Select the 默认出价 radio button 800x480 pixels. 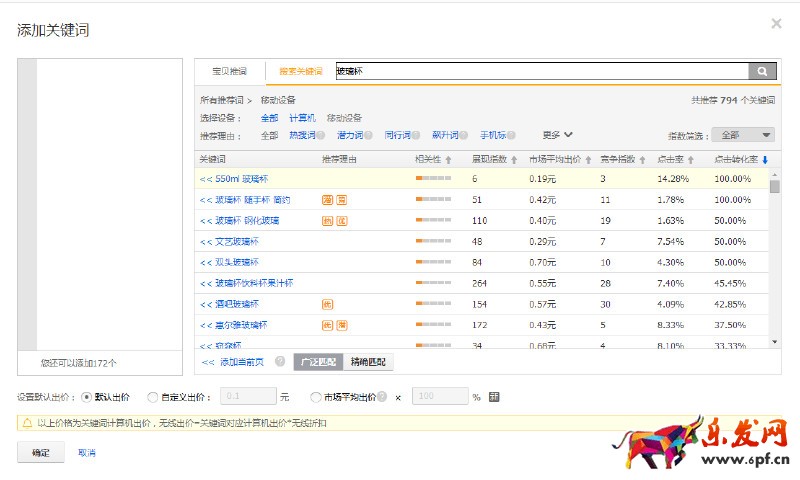[x=86, y=397]
